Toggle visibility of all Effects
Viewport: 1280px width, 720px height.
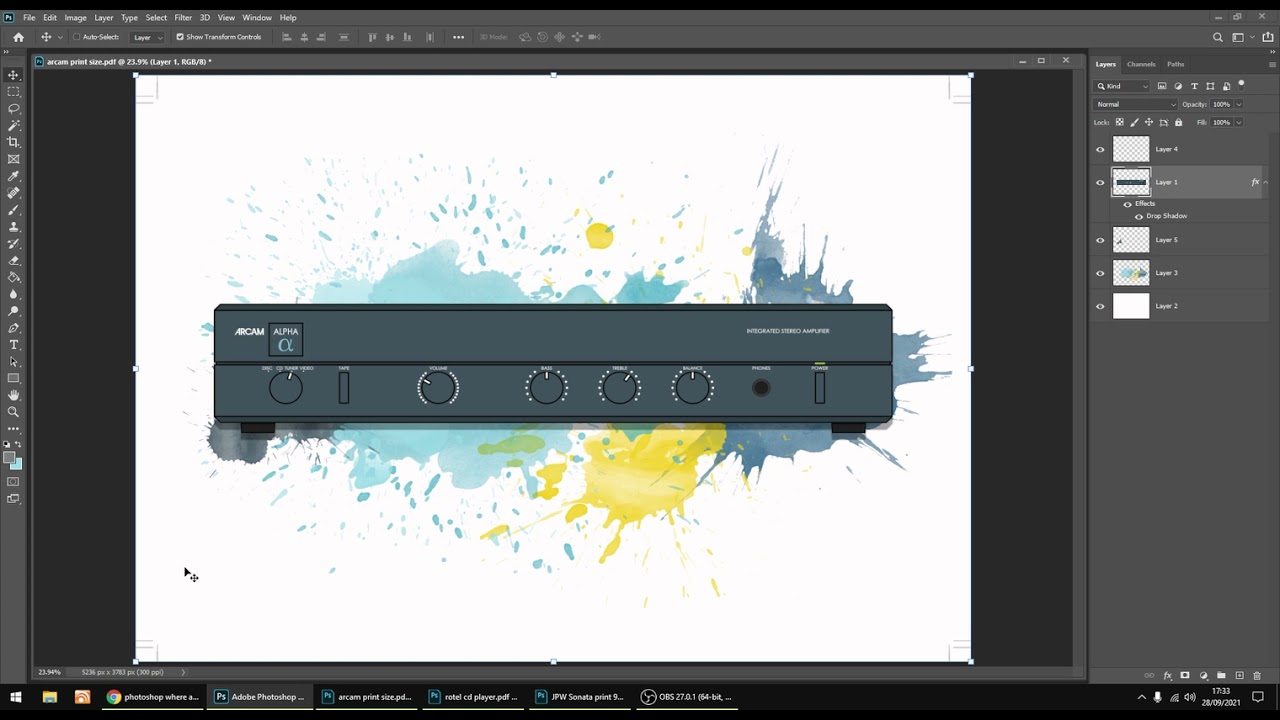[x=1127, y=204]
